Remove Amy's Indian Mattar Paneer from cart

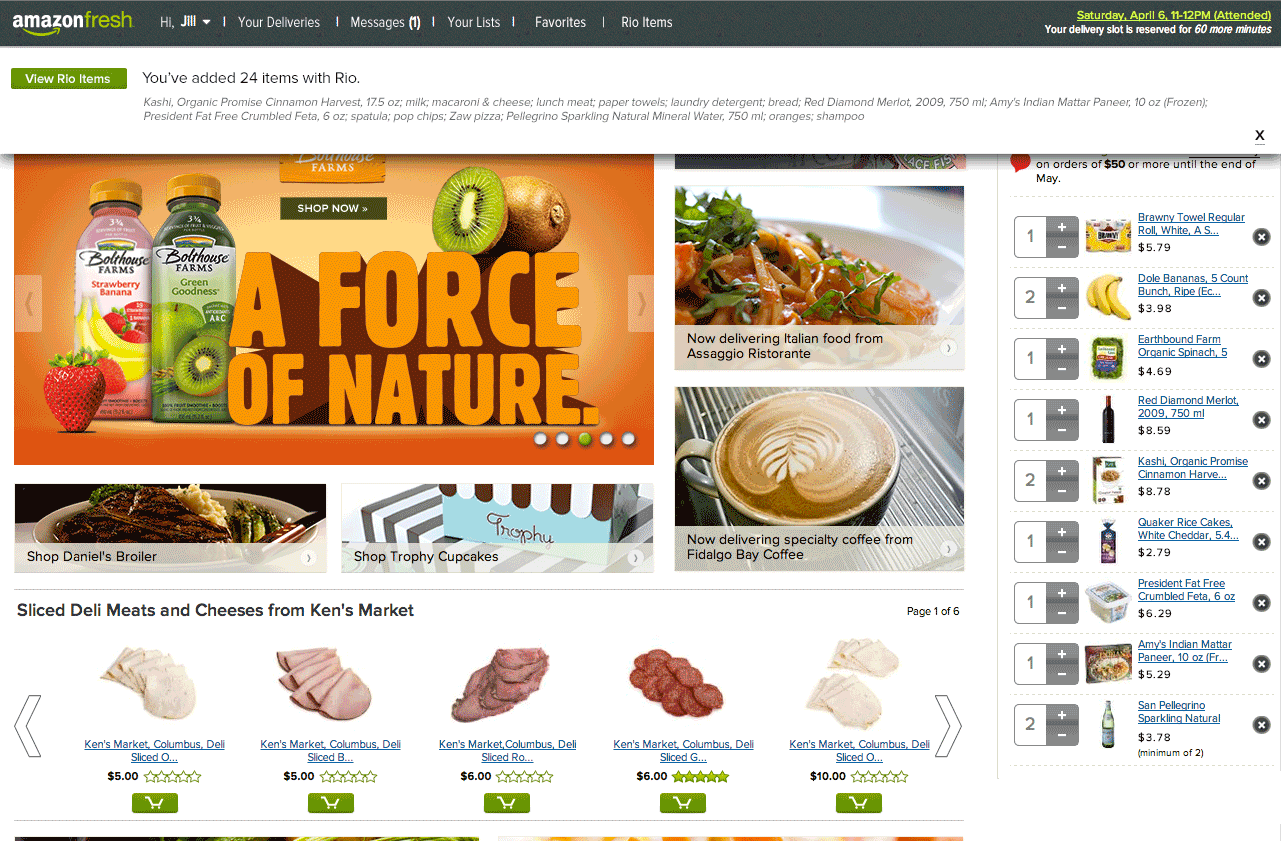[x=1261, y=664]
